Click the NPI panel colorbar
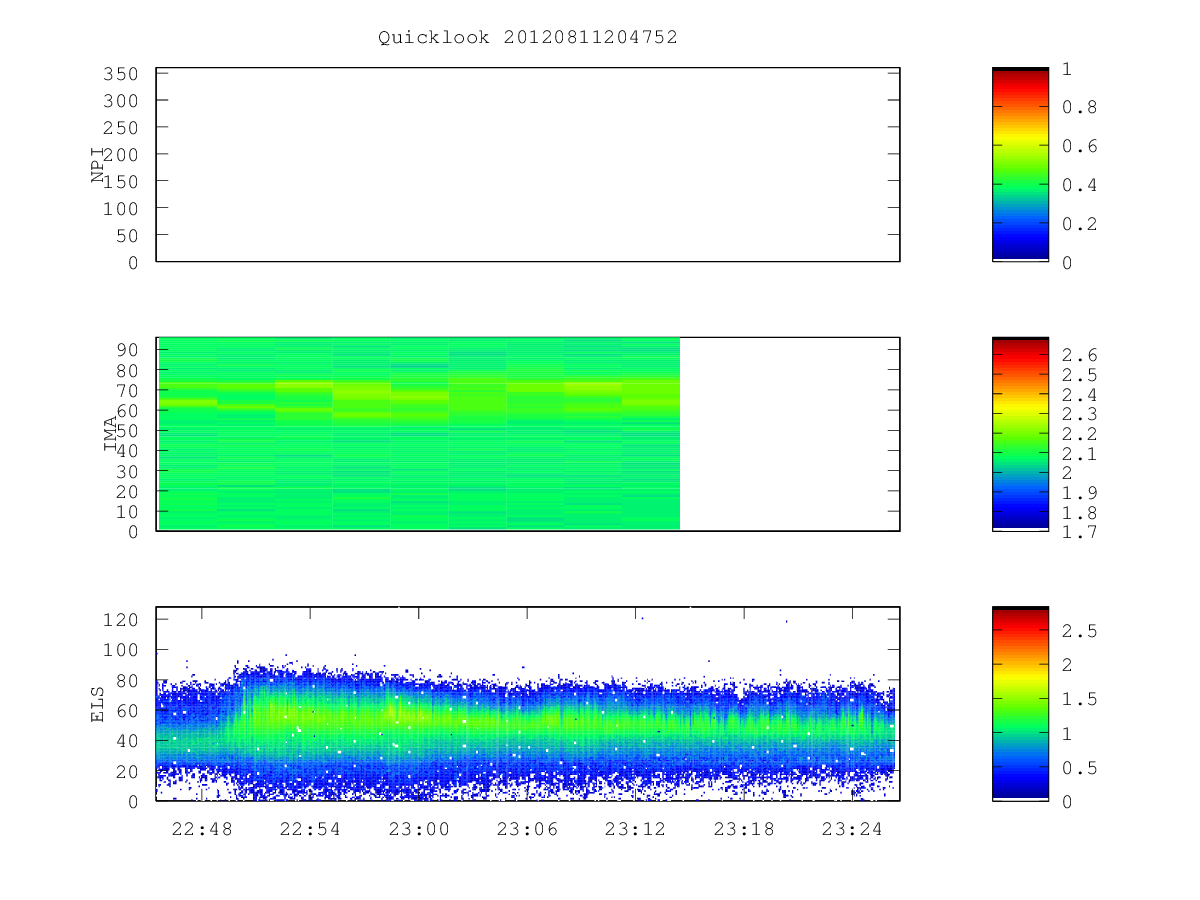This screenshot has height=900, width=1200. tap(1020, 164)
